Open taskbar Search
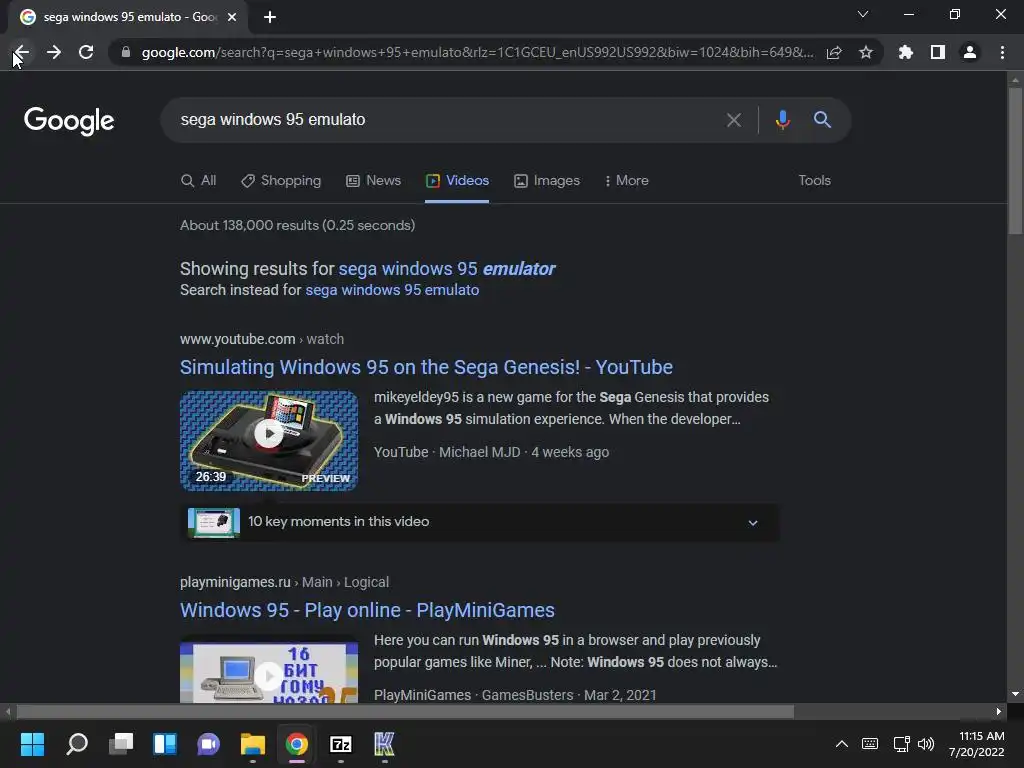The width and height of the screenshot is (1024, 768). pos(77,744)
